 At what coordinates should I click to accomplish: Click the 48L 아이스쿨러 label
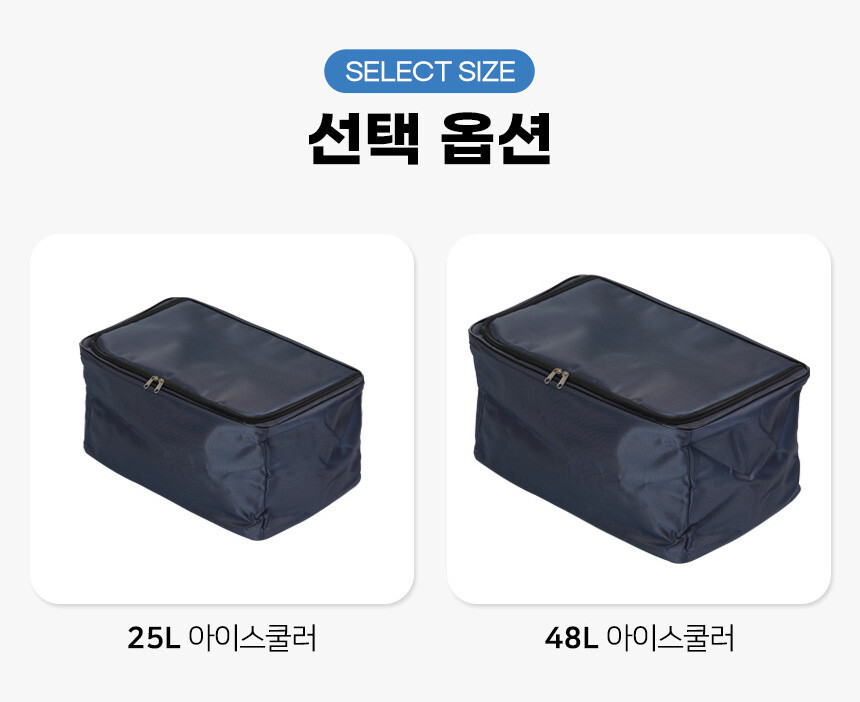click(639, 637)
